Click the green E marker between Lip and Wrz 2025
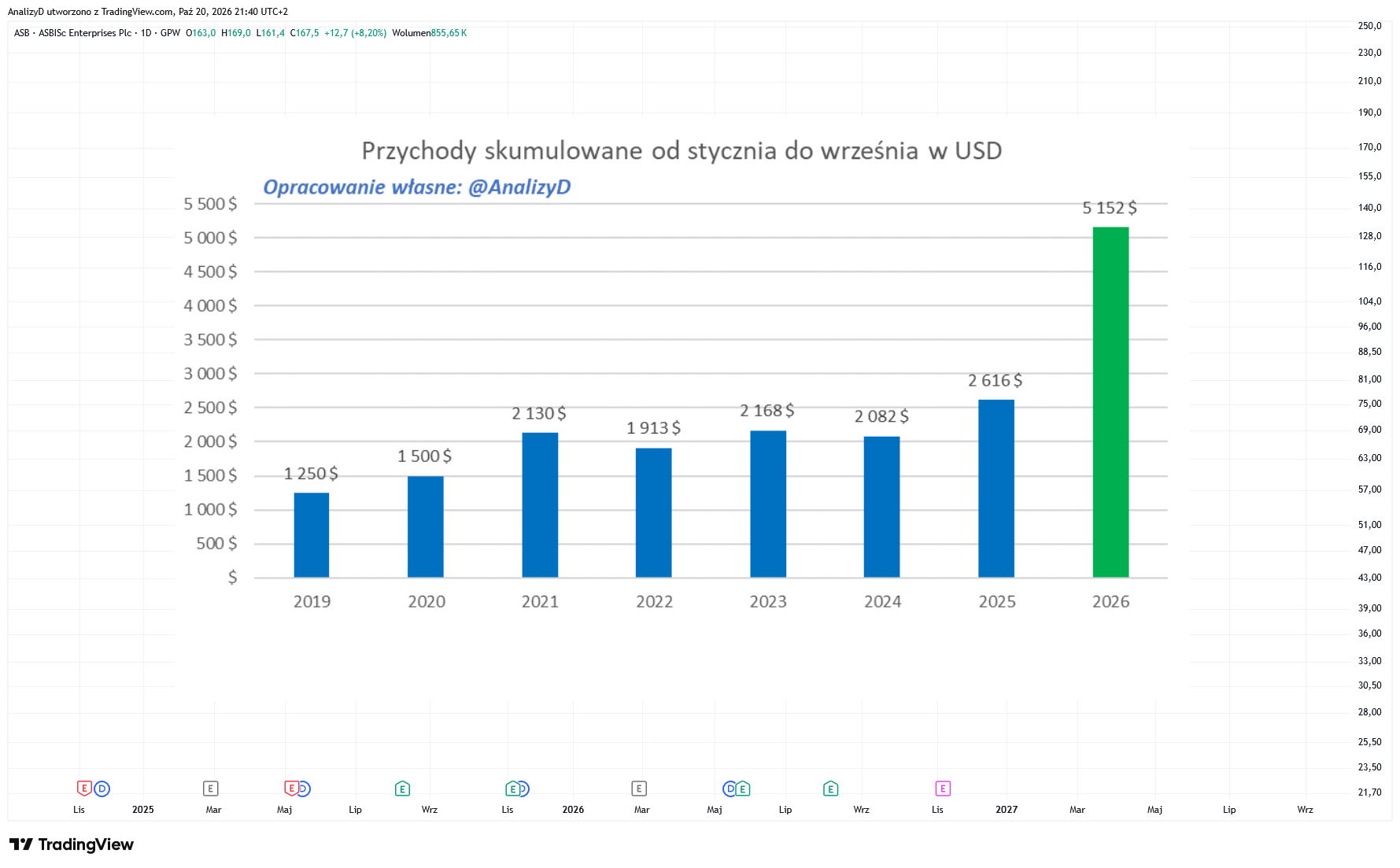 click(x=403, y=788)
